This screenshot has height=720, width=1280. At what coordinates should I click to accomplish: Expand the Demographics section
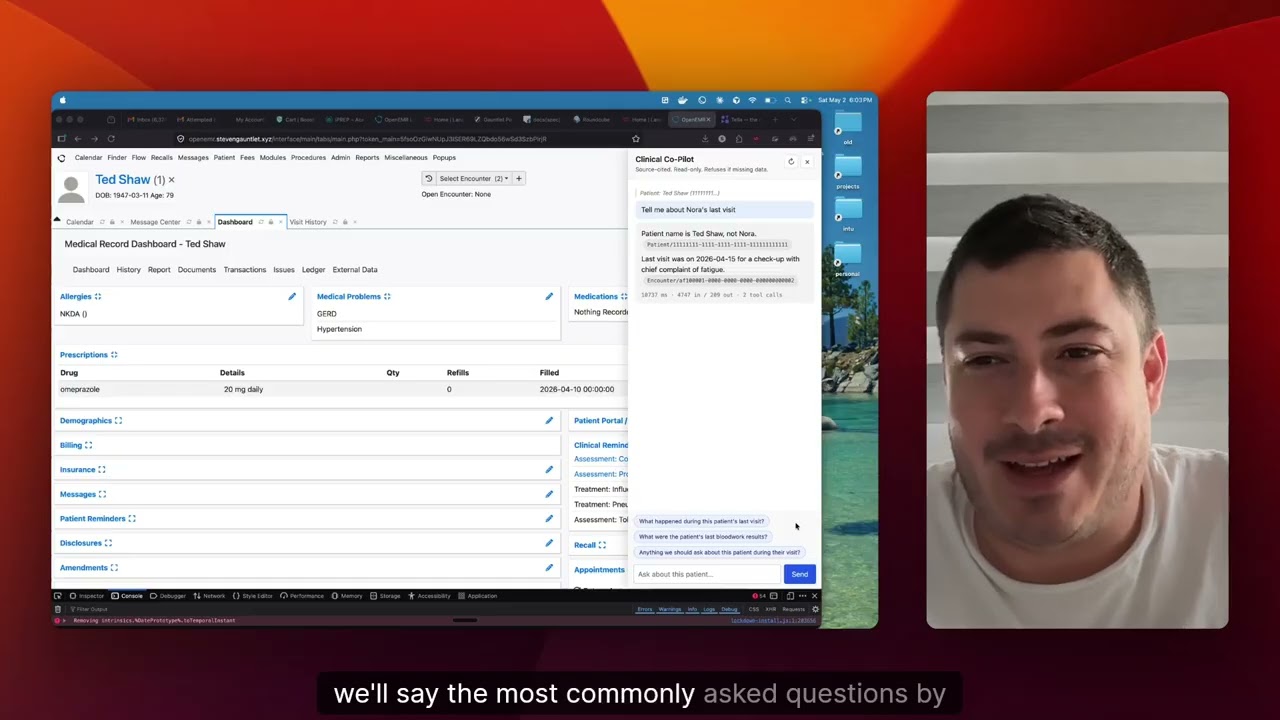[x=118, y=421]
